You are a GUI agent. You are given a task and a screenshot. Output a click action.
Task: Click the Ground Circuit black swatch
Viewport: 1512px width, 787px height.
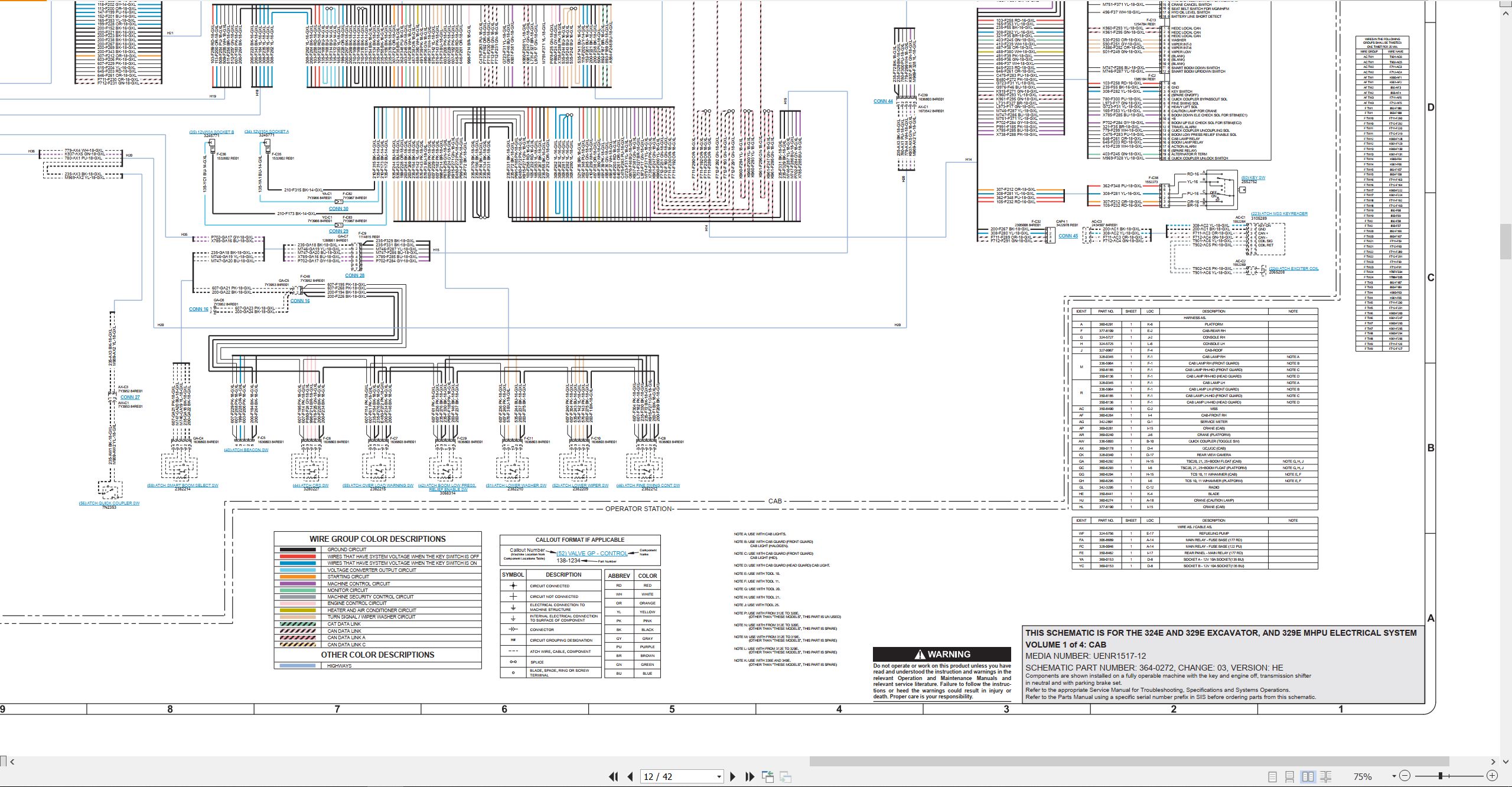[298, 549]
